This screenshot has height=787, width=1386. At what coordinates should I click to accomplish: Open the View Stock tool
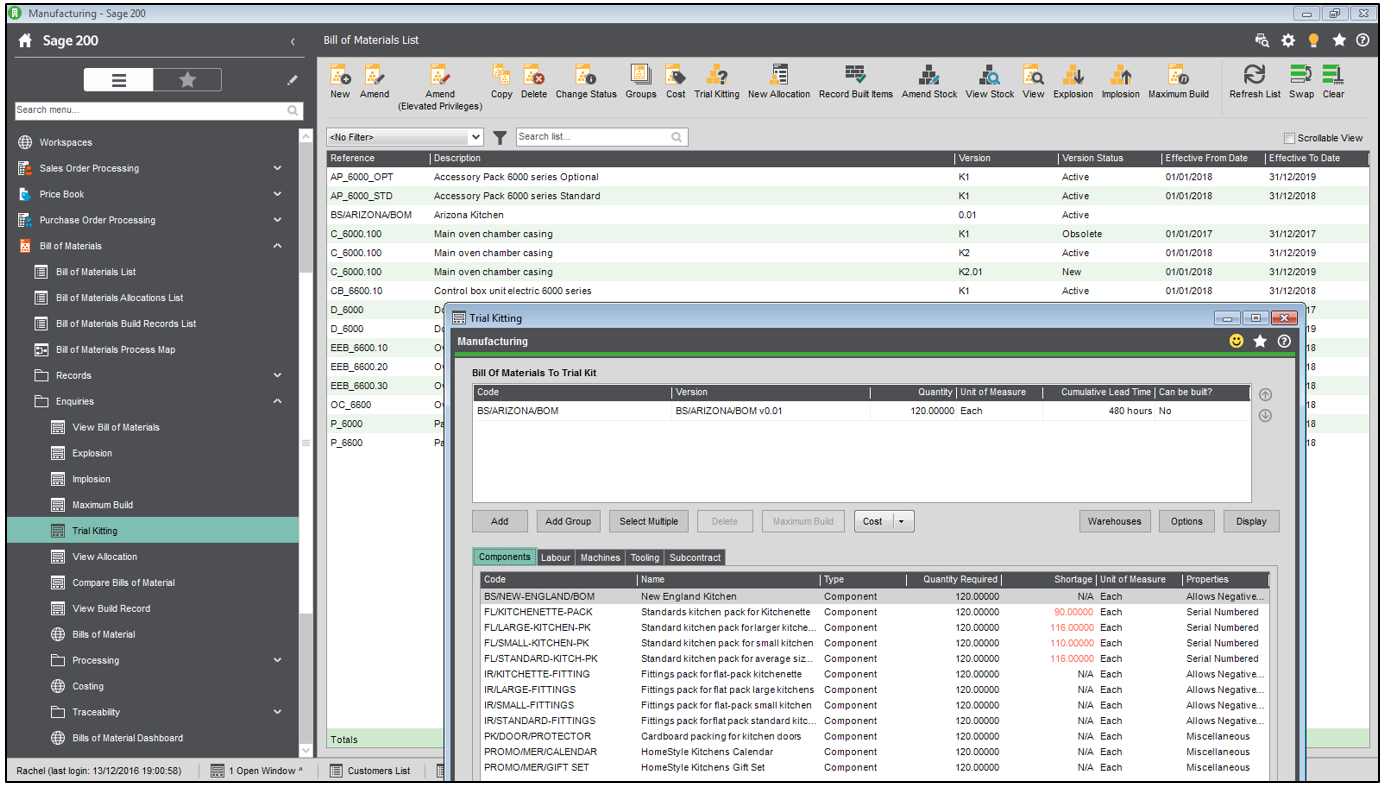pos(990,82)
